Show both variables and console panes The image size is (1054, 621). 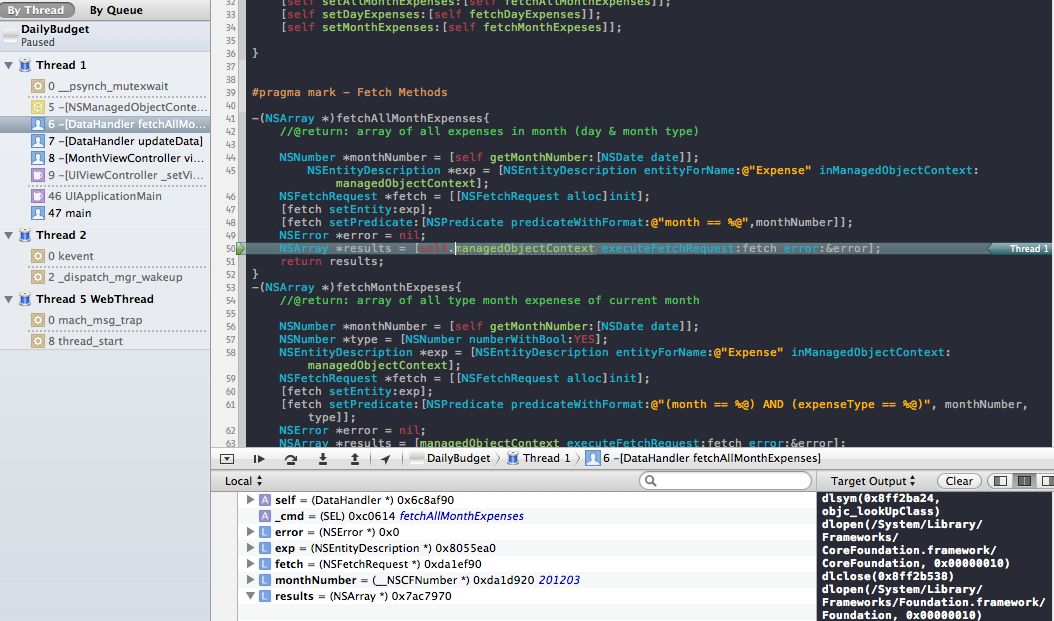point(1024,481)
